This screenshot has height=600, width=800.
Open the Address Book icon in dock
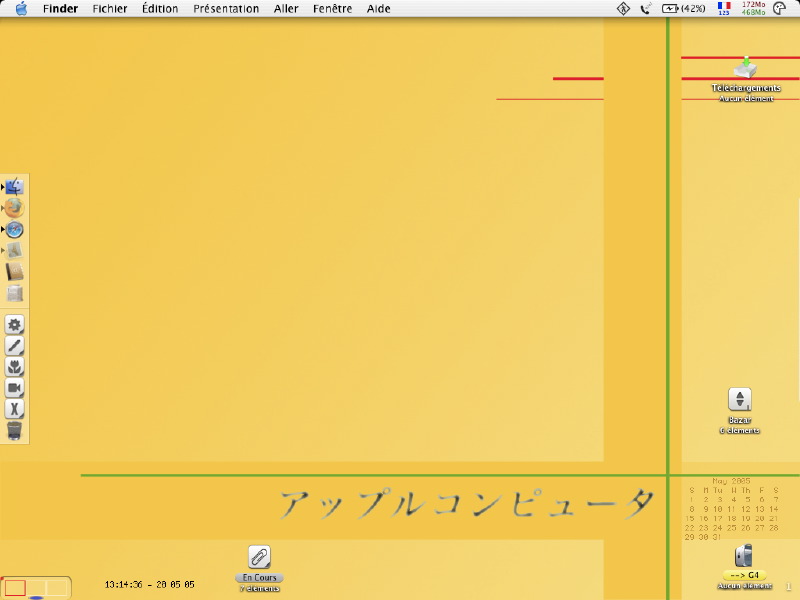click(x=14, y=272)
